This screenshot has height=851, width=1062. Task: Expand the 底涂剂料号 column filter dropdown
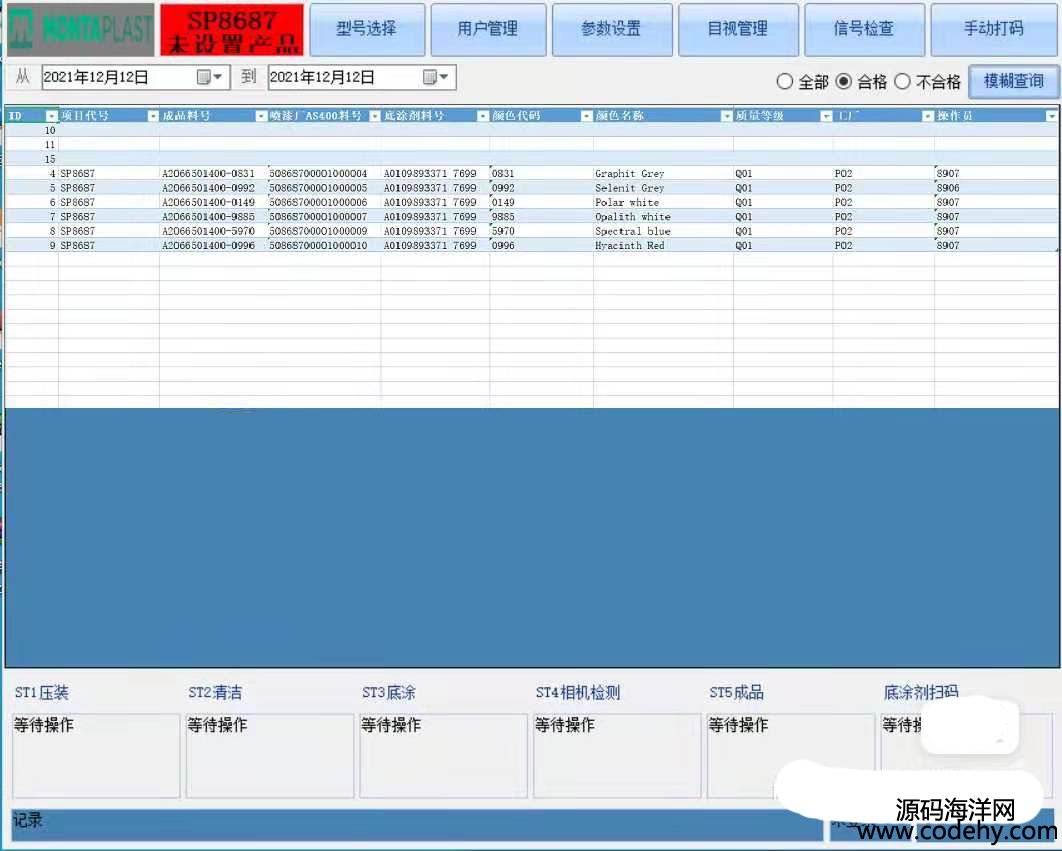pyautogui.click(x=483, y=116)
